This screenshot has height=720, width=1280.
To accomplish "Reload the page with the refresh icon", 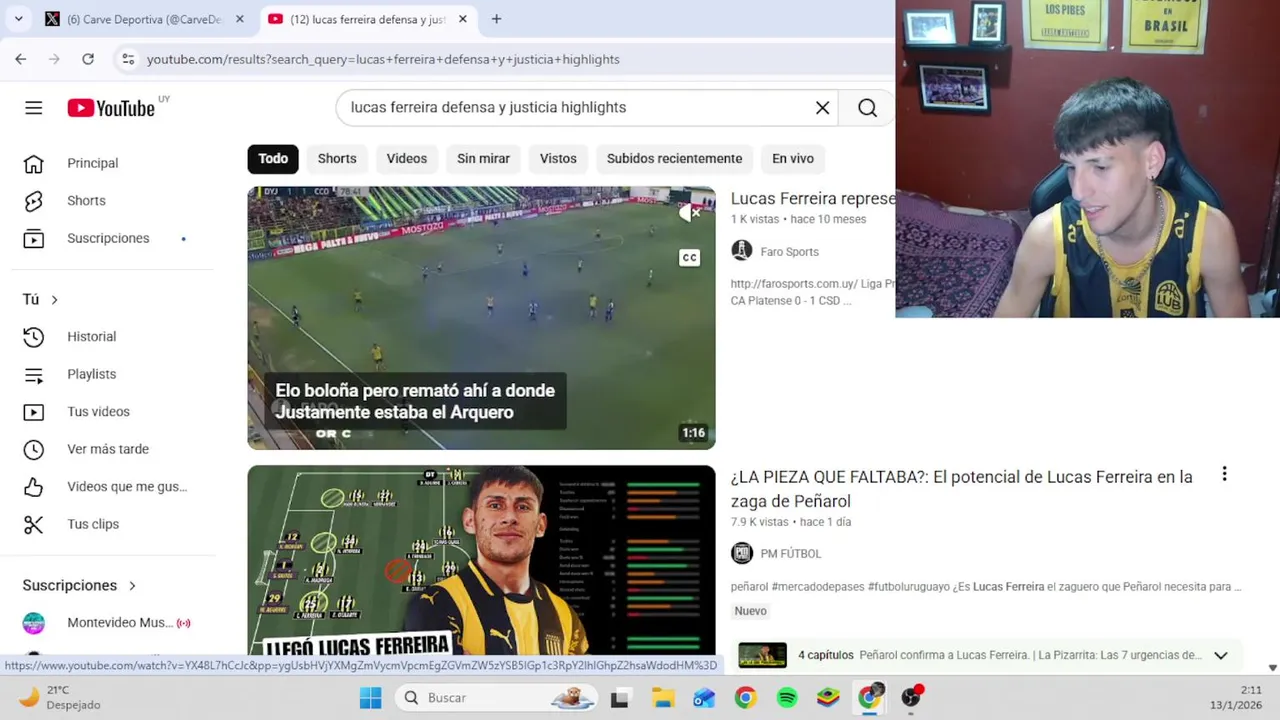I will [88, 59].
